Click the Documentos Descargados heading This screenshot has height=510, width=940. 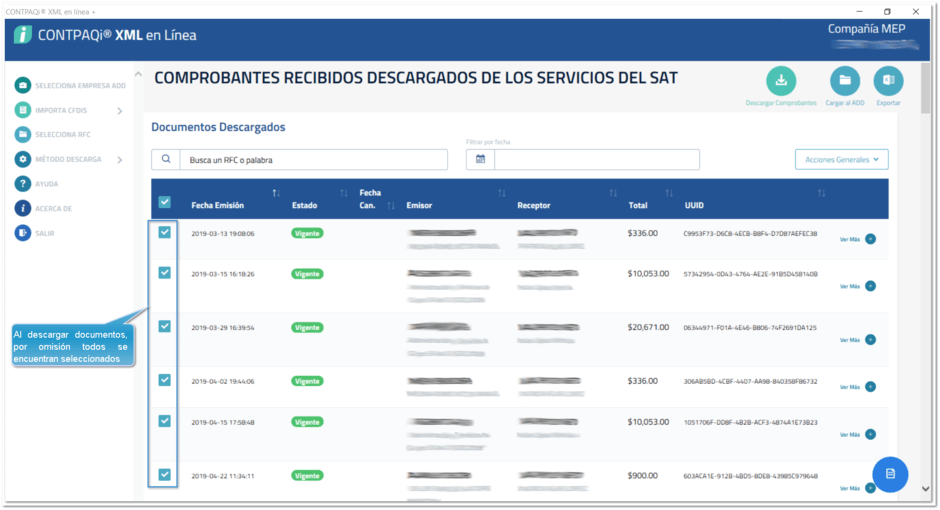(218, 127)
